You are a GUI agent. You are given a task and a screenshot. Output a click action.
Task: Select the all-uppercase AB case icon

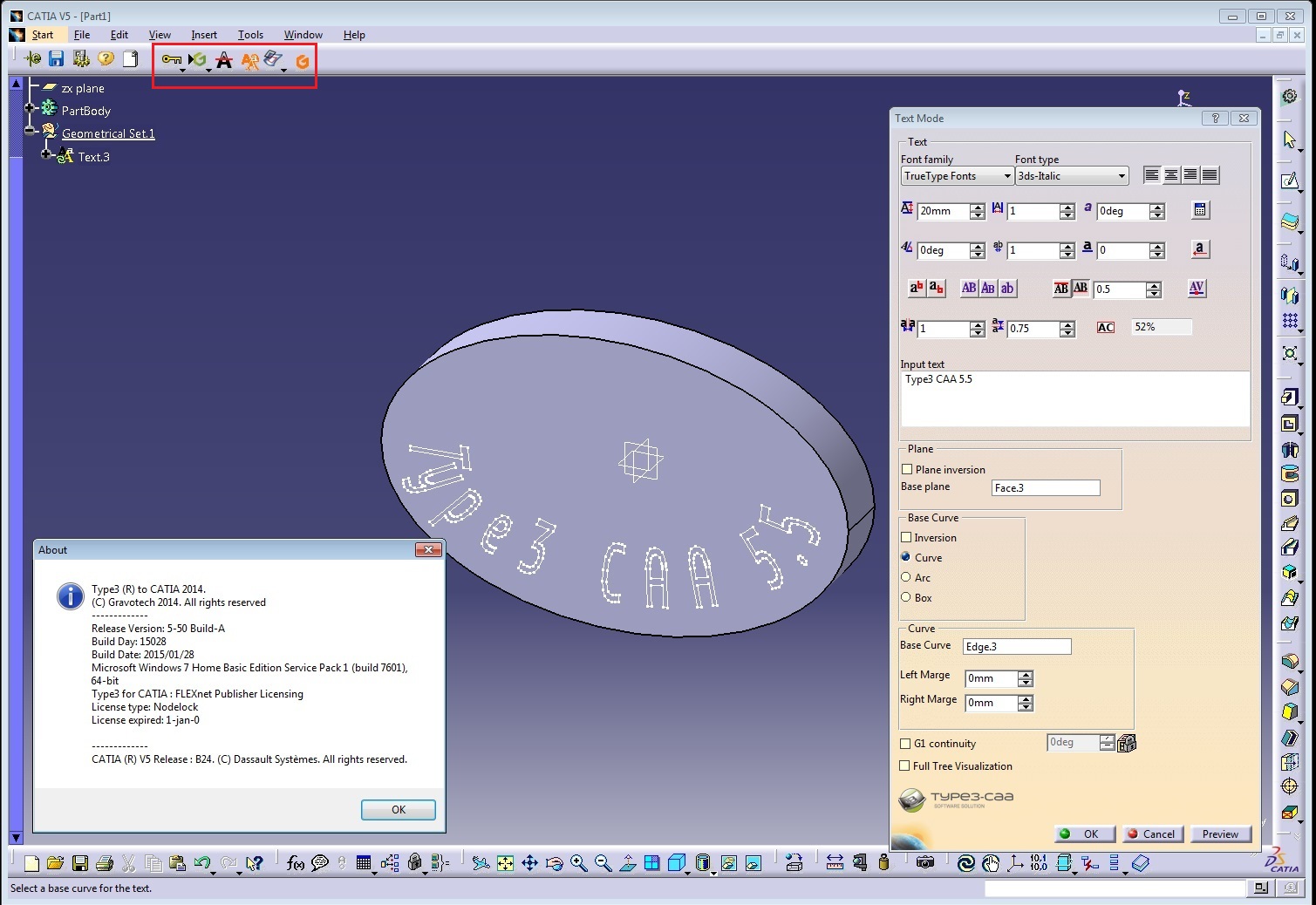[x=969, y=288]
